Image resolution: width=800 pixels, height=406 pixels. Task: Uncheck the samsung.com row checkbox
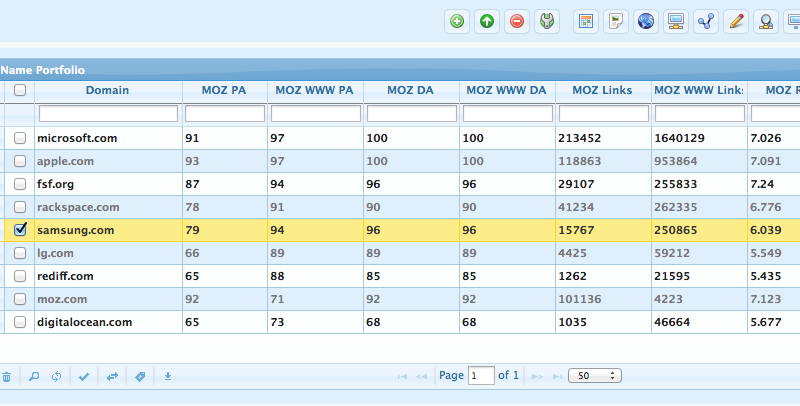20,230
